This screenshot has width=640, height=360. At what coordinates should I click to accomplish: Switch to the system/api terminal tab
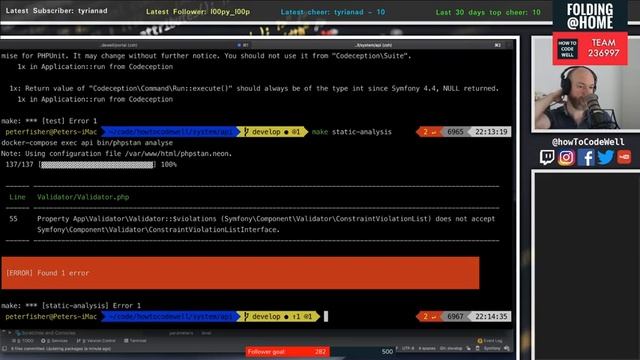[x=373, y=45]
